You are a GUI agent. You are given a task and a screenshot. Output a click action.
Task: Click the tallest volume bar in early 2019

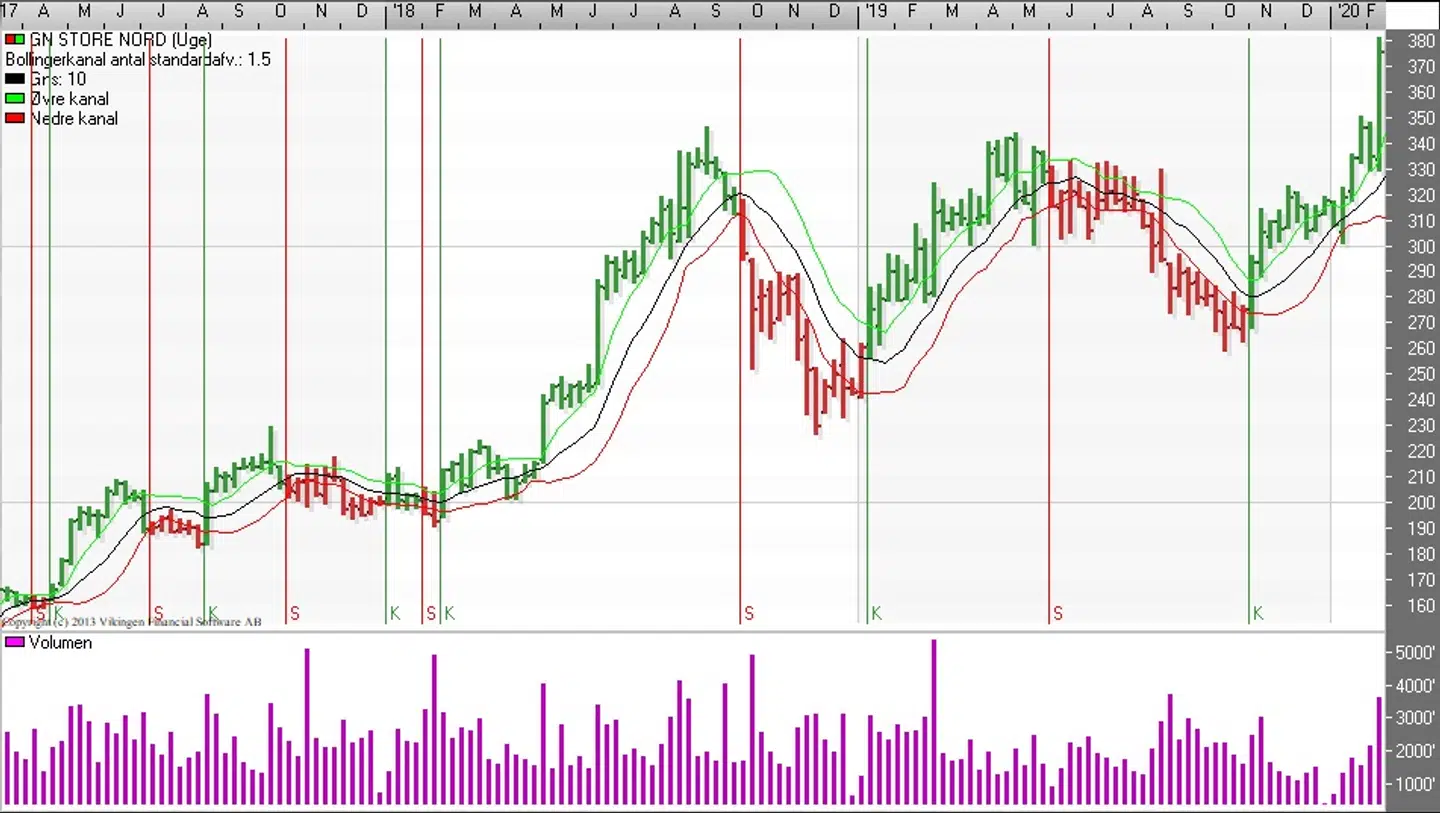(x=934, y=720)
